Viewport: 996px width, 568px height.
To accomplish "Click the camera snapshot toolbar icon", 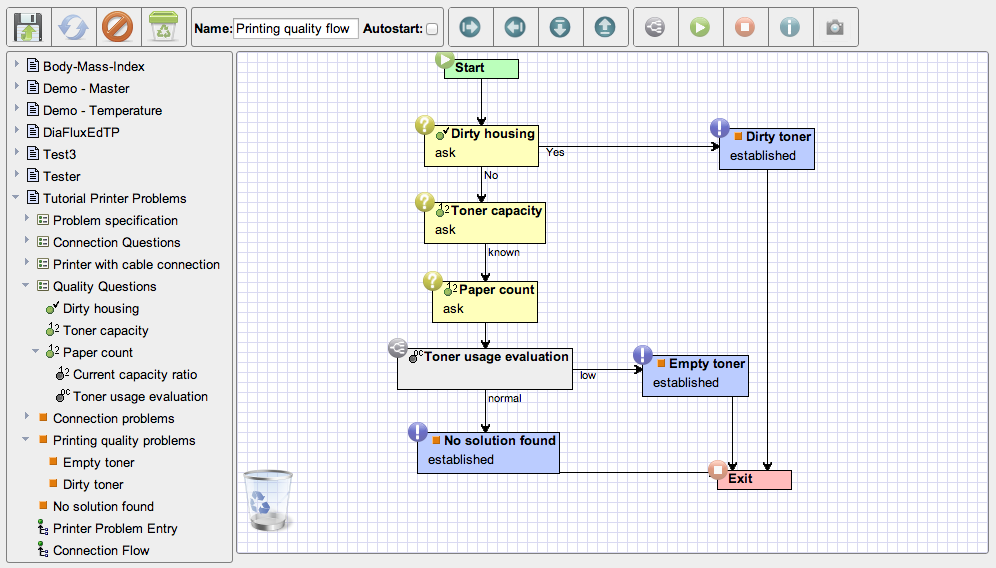I will (835, 27).
